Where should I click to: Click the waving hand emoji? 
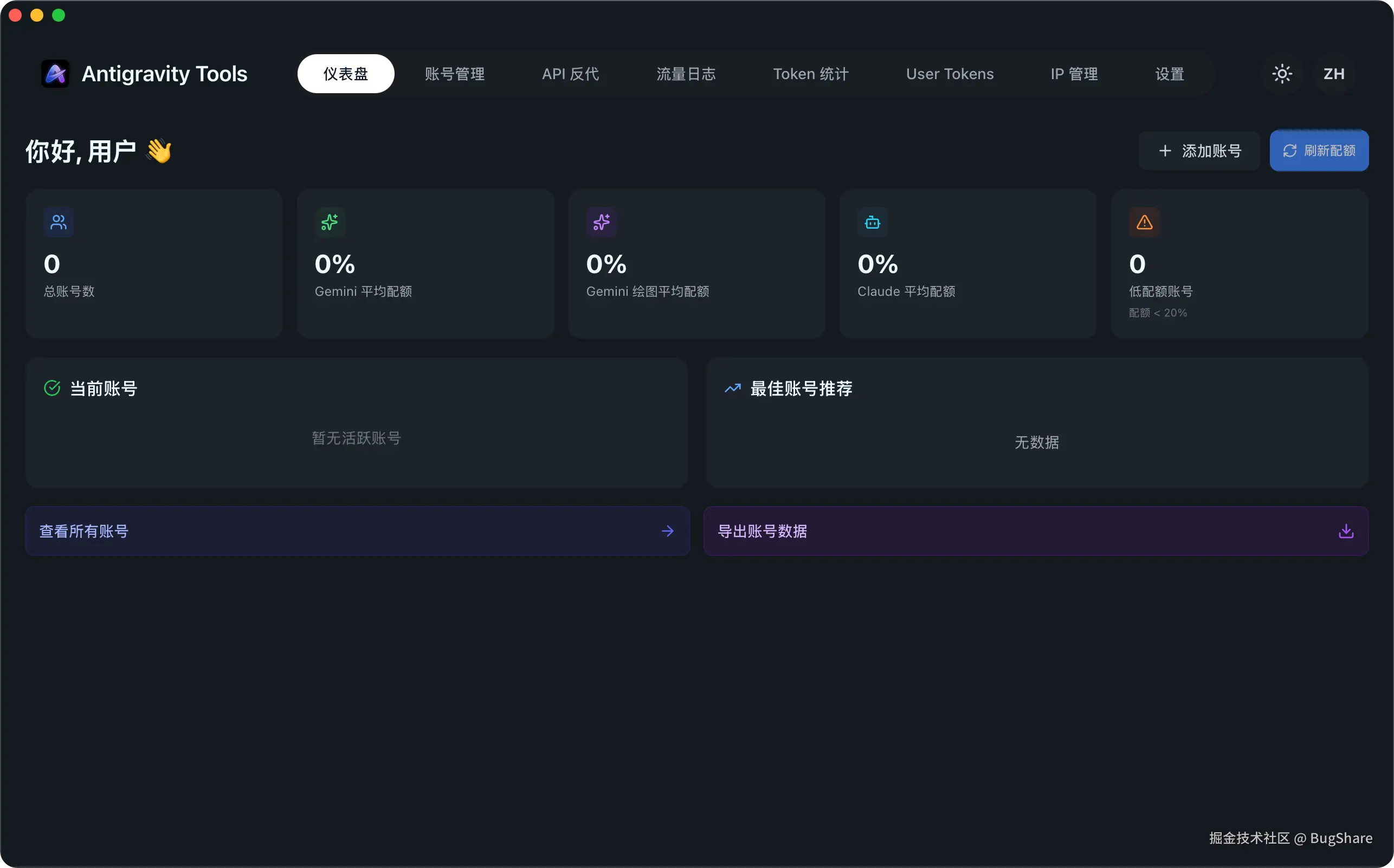(x=159, y=151)
